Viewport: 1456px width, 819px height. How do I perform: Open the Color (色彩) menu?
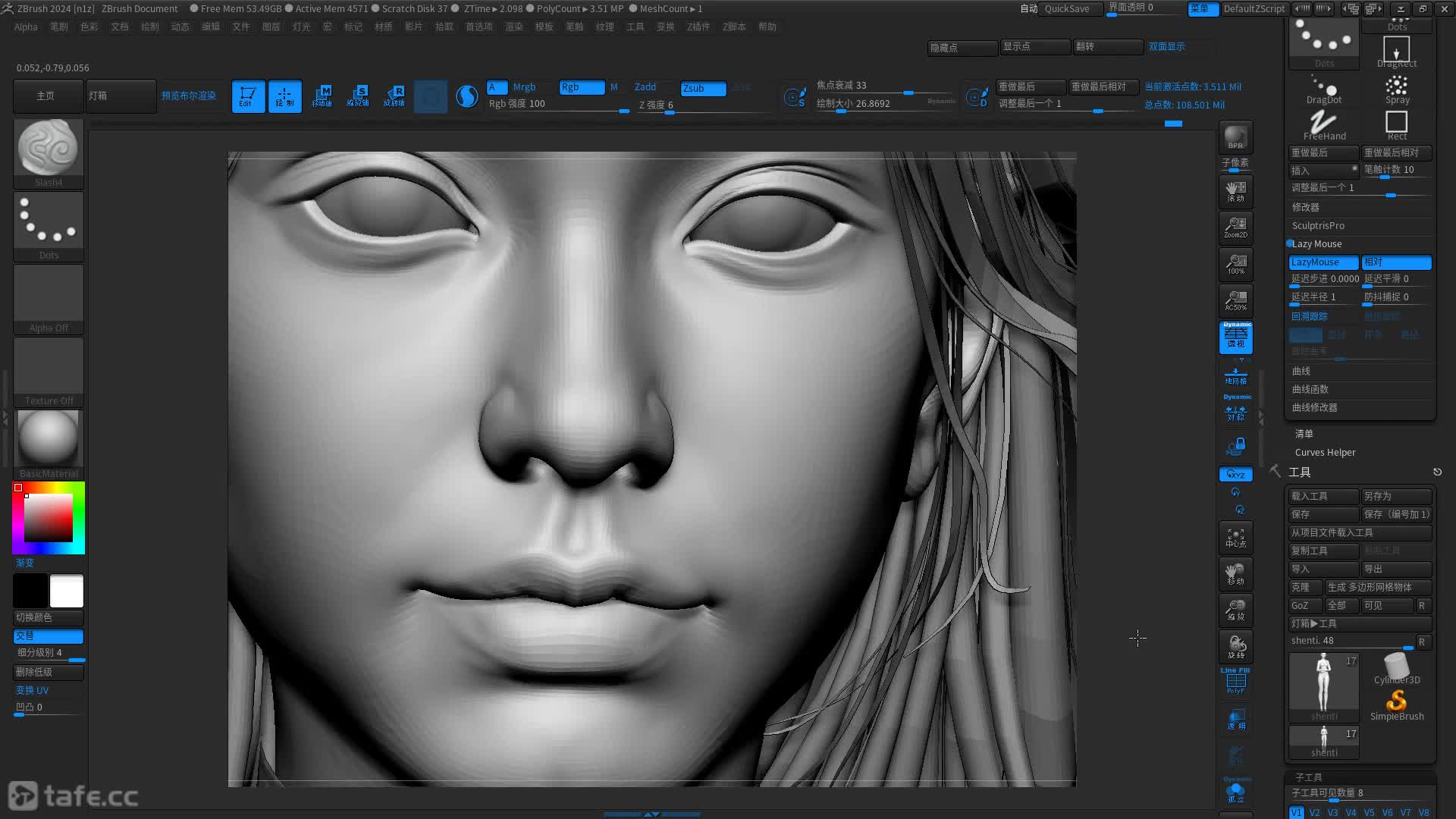tap(89, 27)
